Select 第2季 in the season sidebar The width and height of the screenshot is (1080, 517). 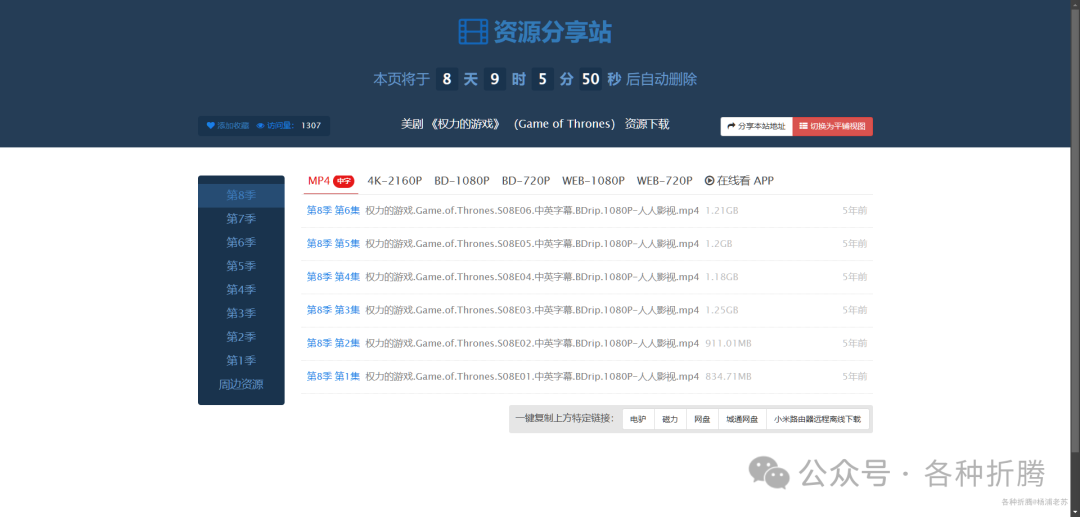pos(241,337)
